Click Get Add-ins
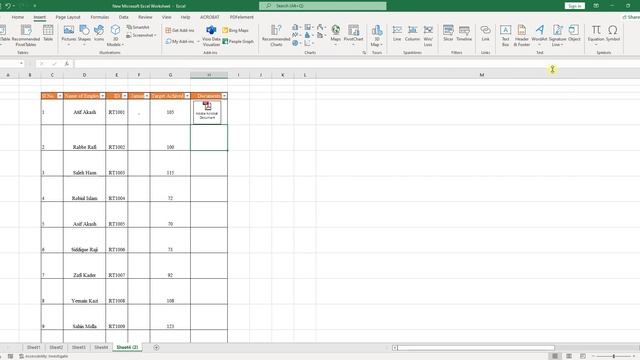Image resolution: width=640 pixels, height=360 pixels. tap(180, 30)
